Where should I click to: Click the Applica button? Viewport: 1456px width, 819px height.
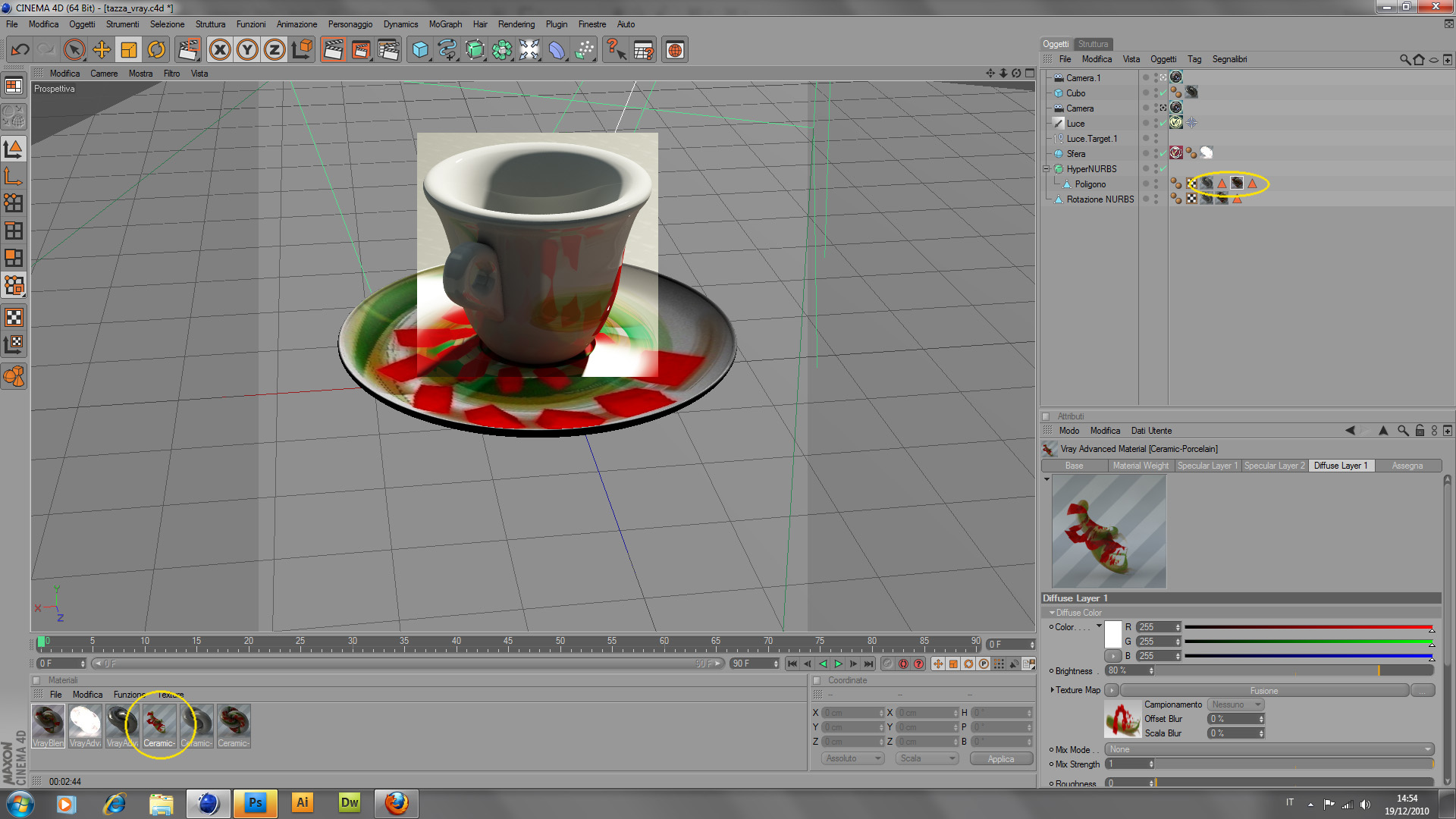point(1001,759)
